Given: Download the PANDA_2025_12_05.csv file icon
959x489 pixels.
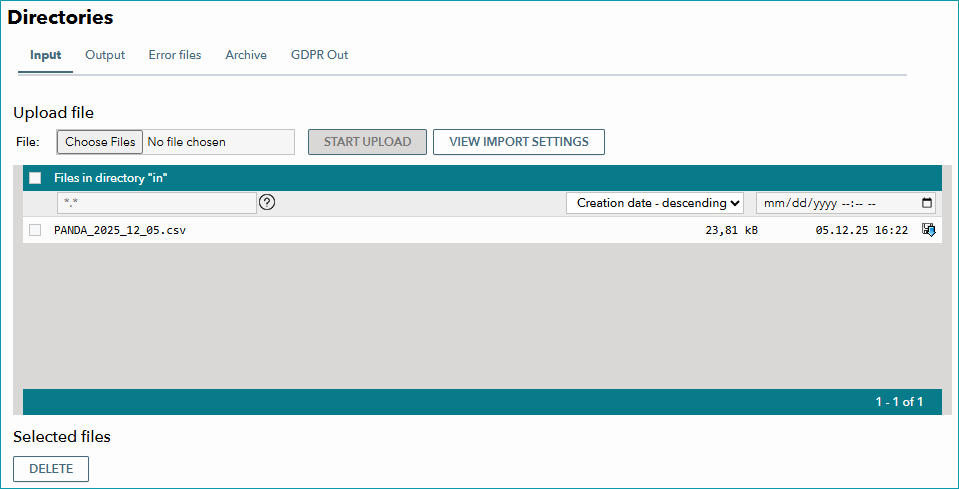Looking at the screenshot, I should pyautogui.click(x=928, y=230).
